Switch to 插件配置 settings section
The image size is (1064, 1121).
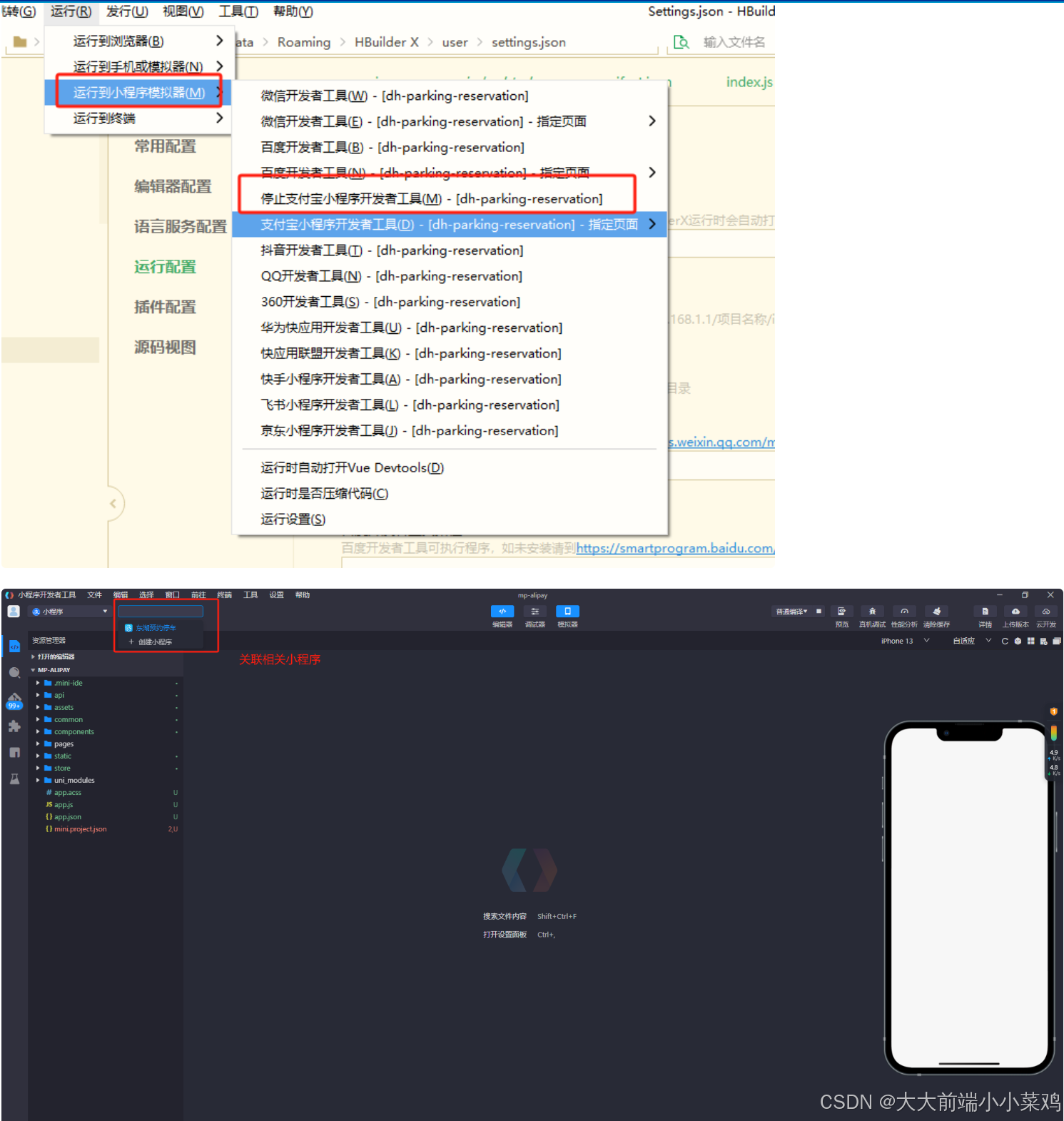coord(165,307)
